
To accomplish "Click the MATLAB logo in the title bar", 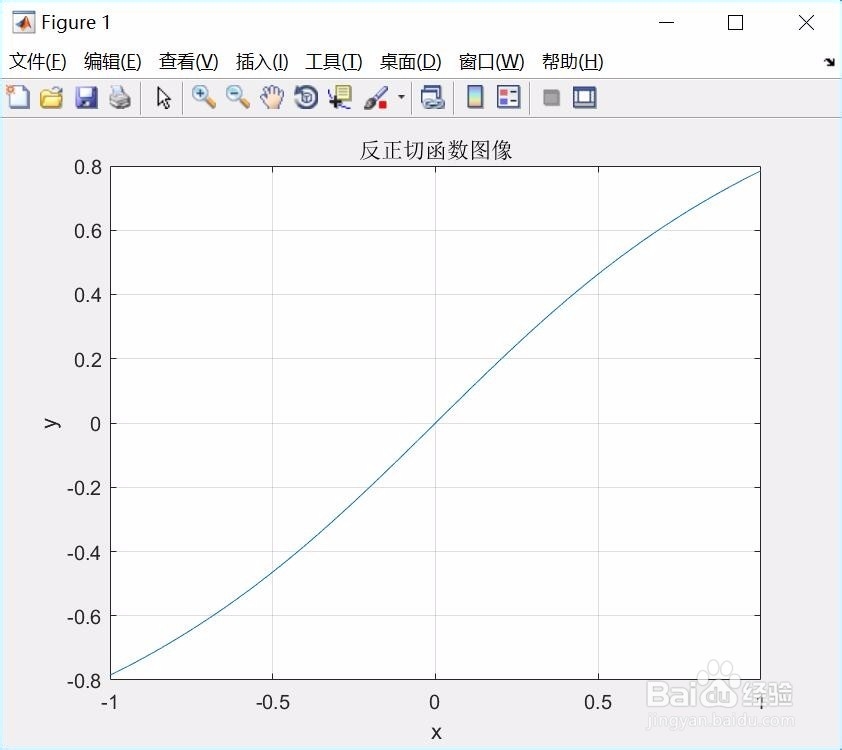I will pyautogui.click(x=24, y=23).
